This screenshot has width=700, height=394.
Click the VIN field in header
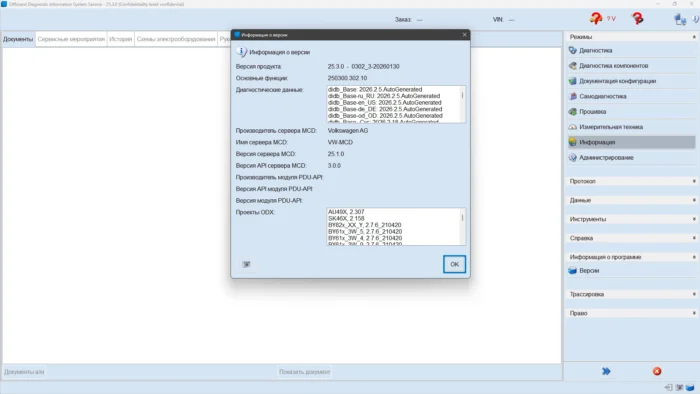504,20
